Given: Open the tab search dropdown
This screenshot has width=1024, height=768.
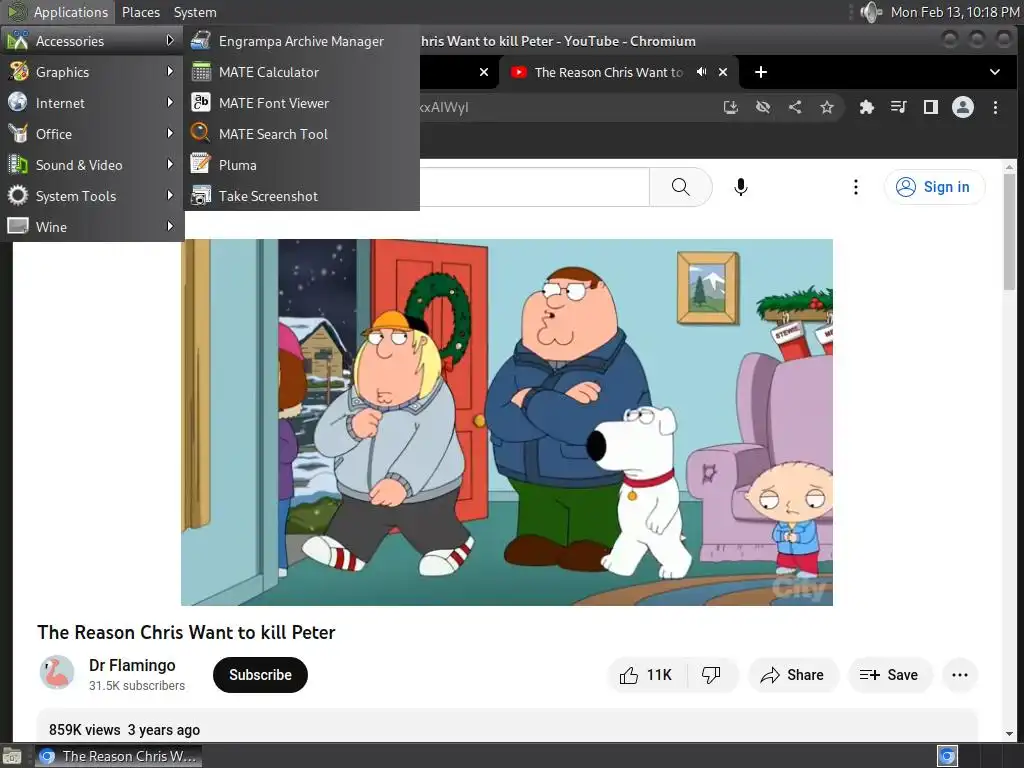Looking at the screenshot, I should click(x=995, y=72).
